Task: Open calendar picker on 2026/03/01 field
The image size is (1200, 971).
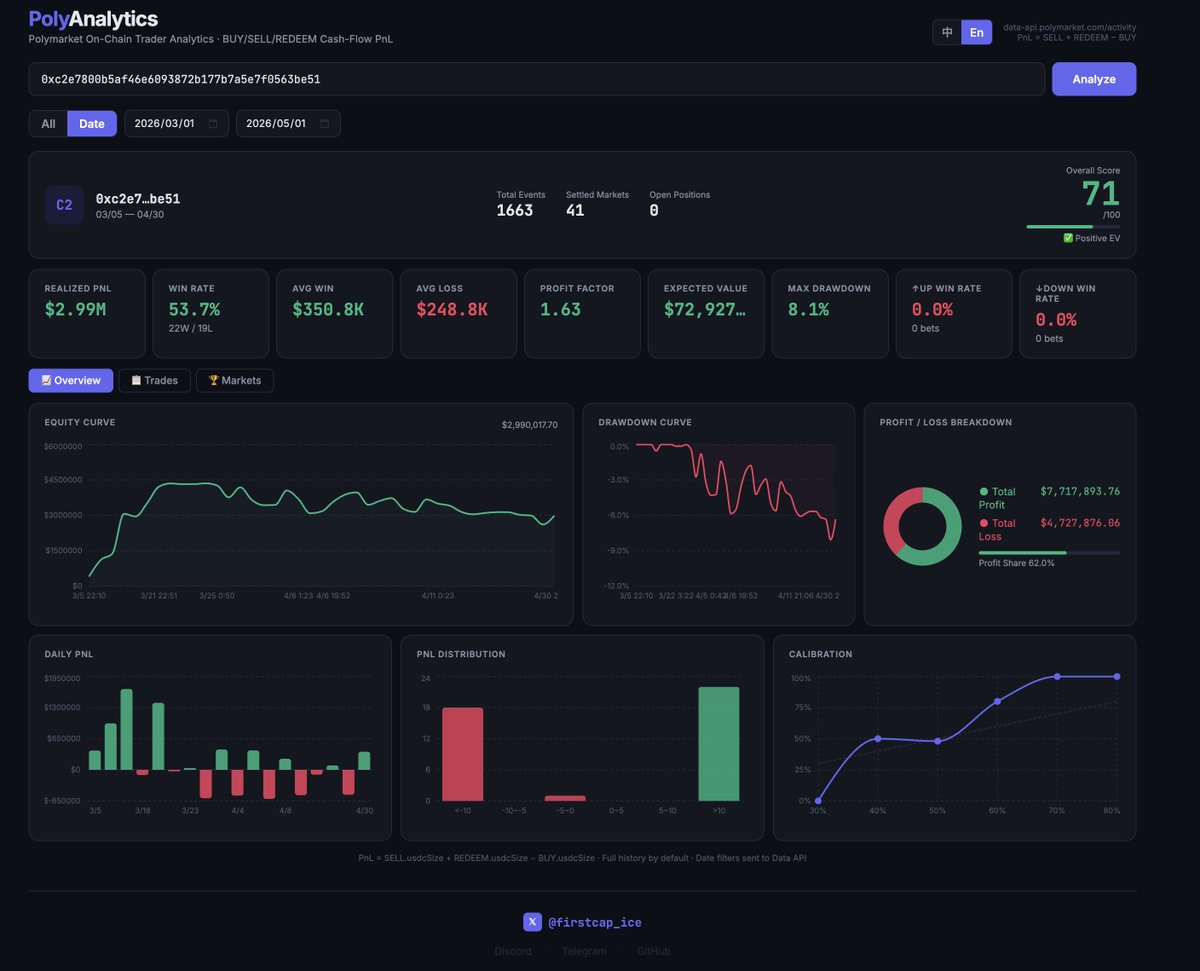Action: tap(213, 124)
